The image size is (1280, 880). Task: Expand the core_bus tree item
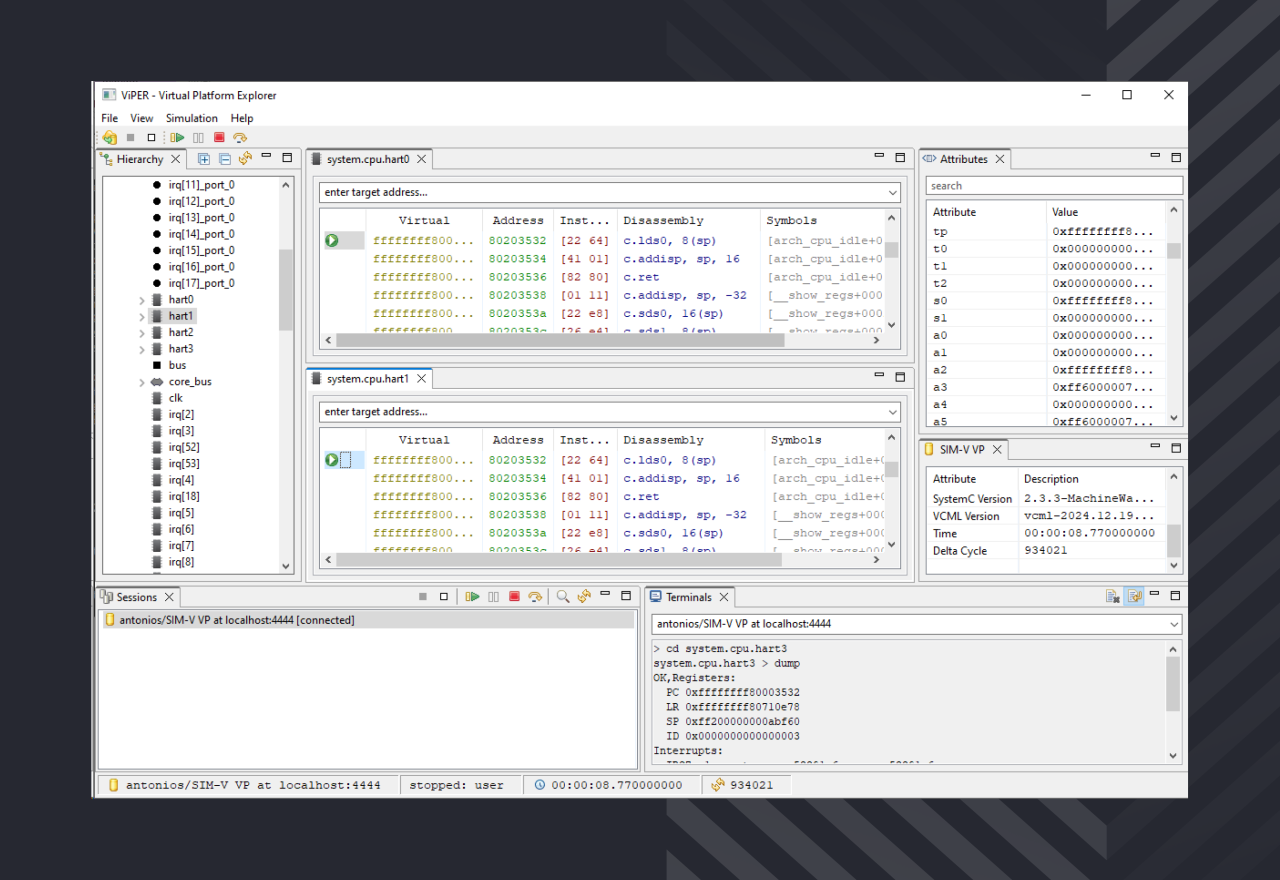[142, 381]
